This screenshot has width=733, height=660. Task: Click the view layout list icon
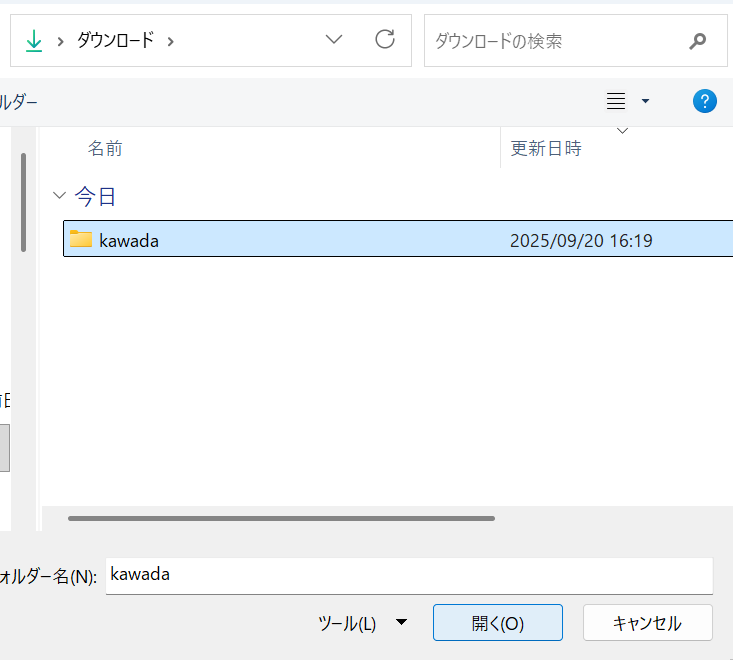(616, 101)
